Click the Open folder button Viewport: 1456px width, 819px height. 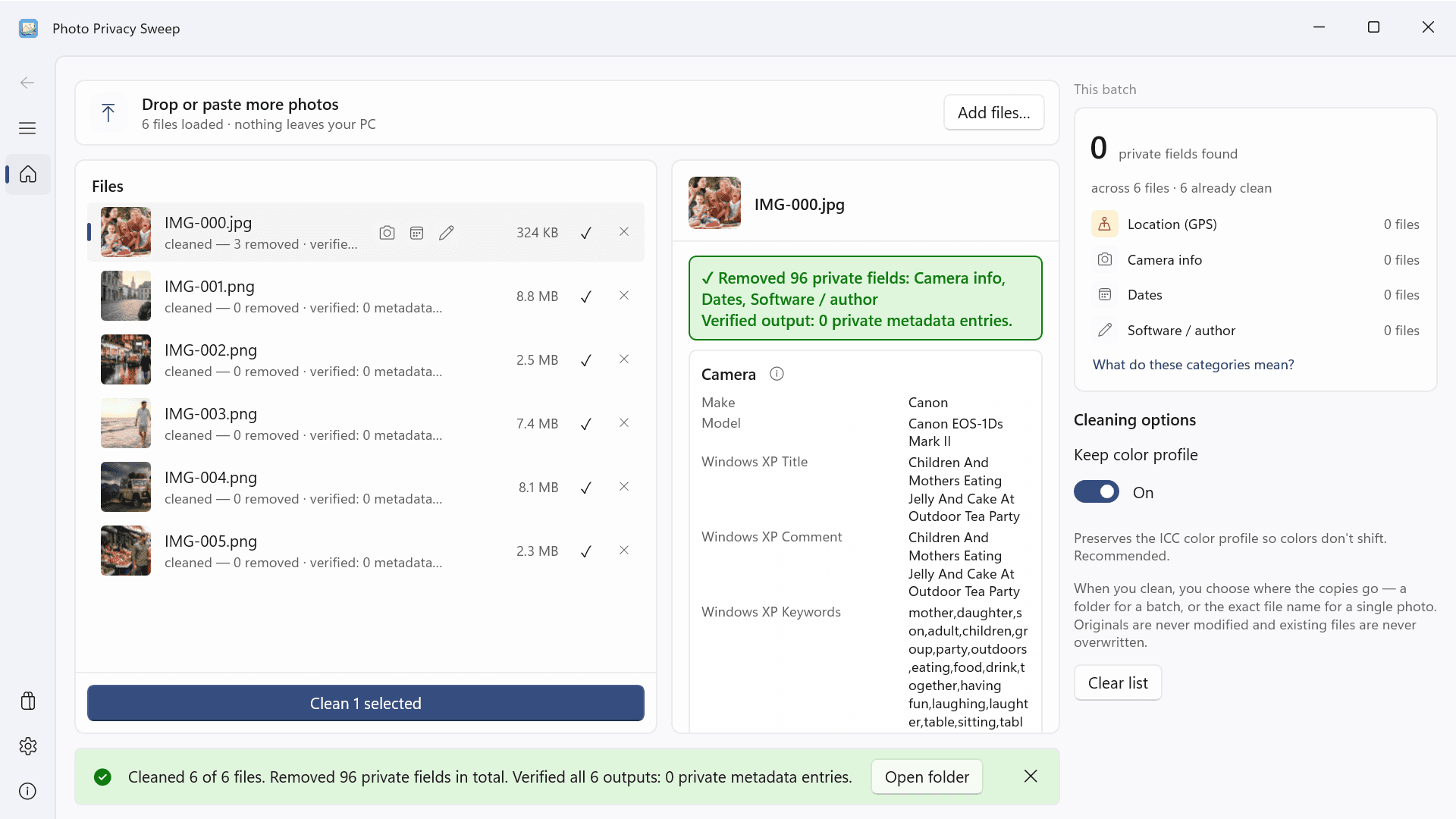pos(927,777)
